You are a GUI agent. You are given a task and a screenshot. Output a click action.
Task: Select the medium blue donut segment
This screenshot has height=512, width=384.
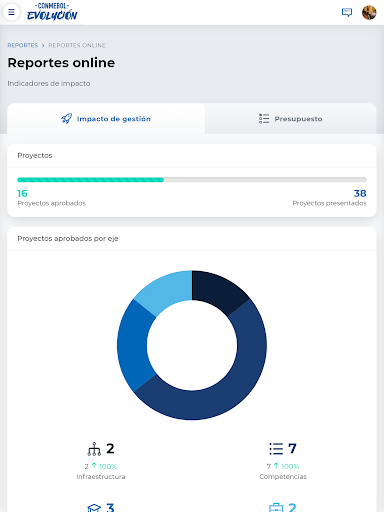pyautogui.click(x=133, y=345)
